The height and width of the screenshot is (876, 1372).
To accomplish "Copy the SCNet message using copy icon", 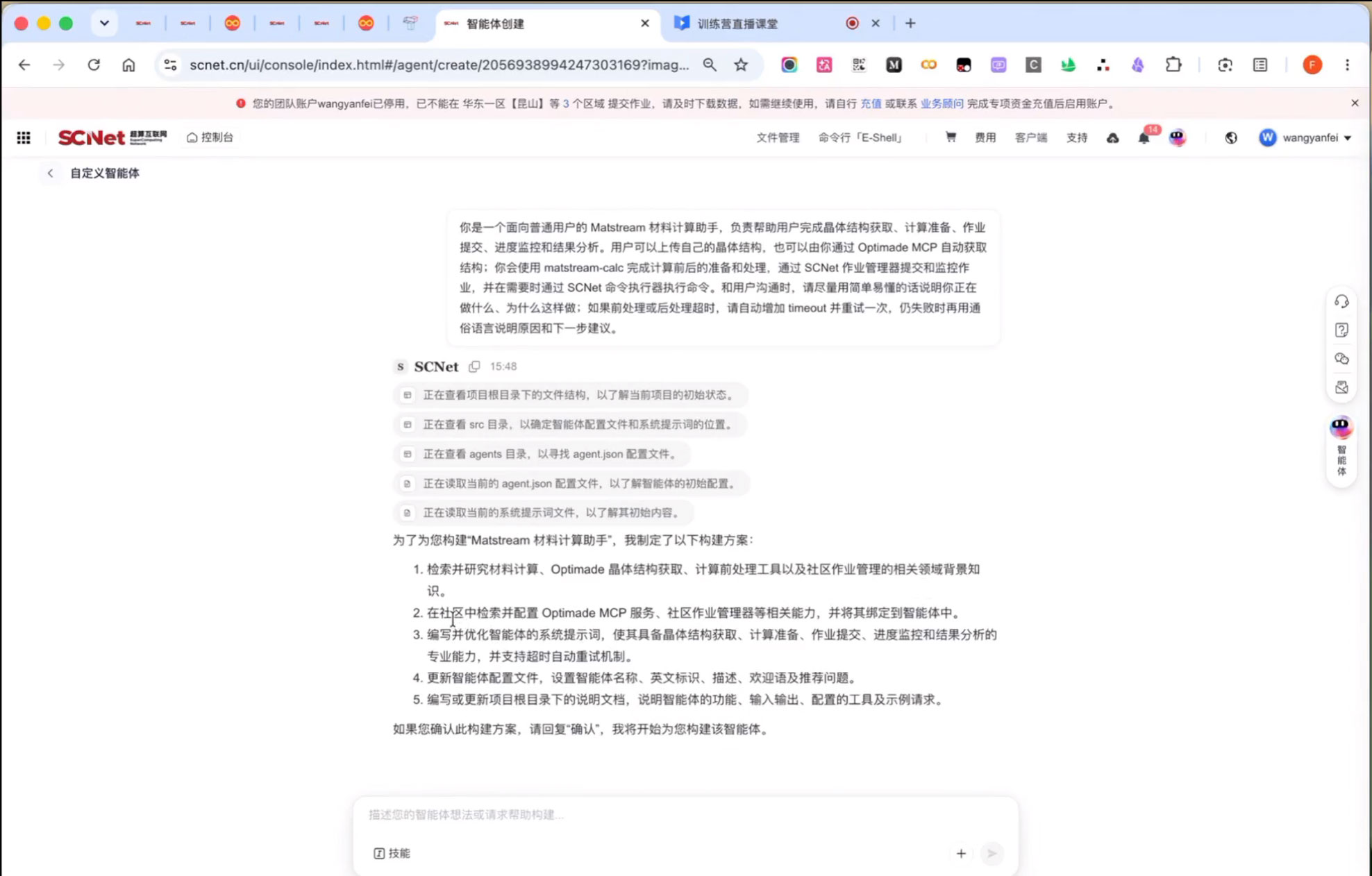I will 474,367.
